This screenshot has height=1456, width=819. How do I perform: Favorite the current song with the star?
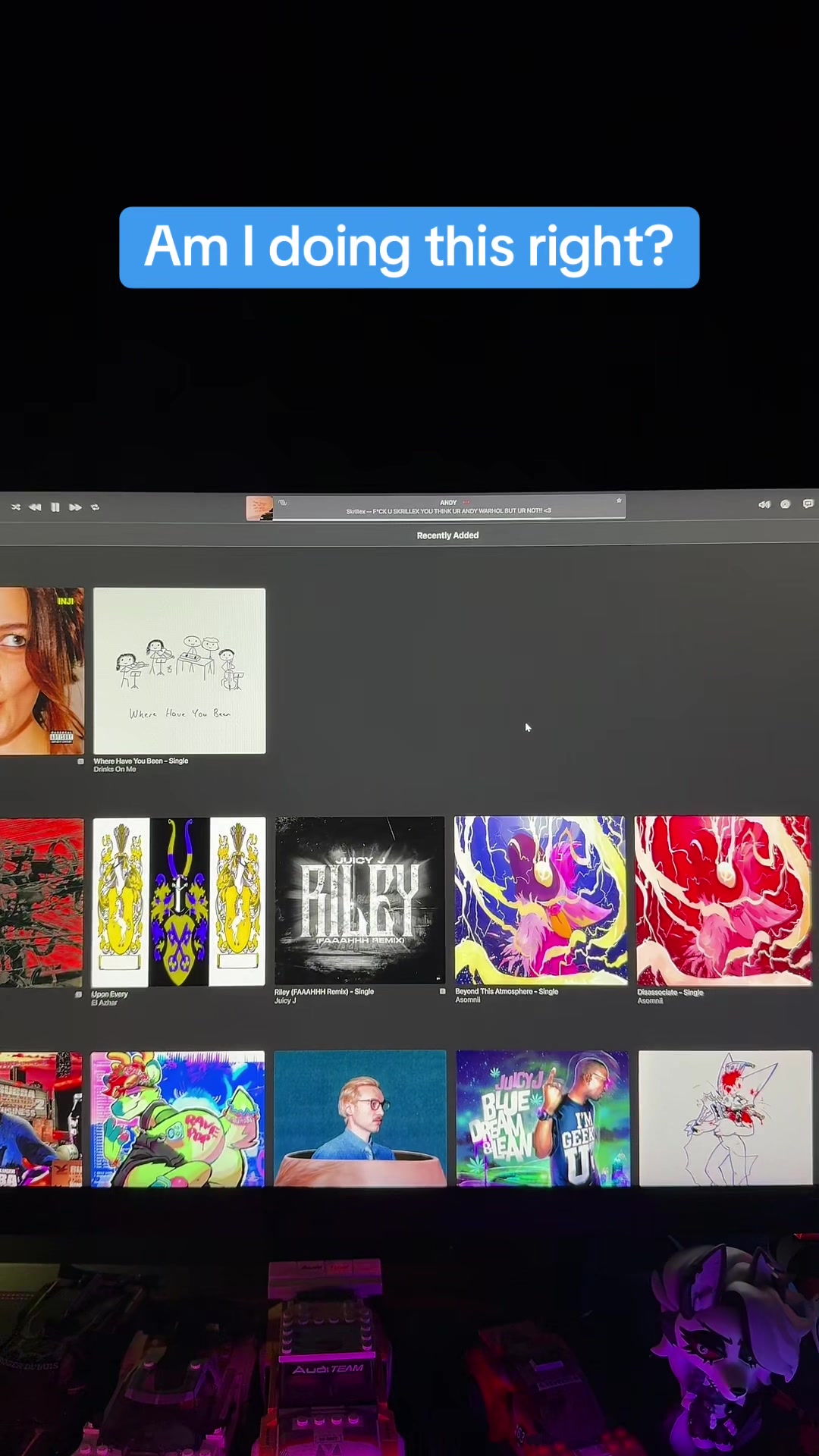[619, 500]
